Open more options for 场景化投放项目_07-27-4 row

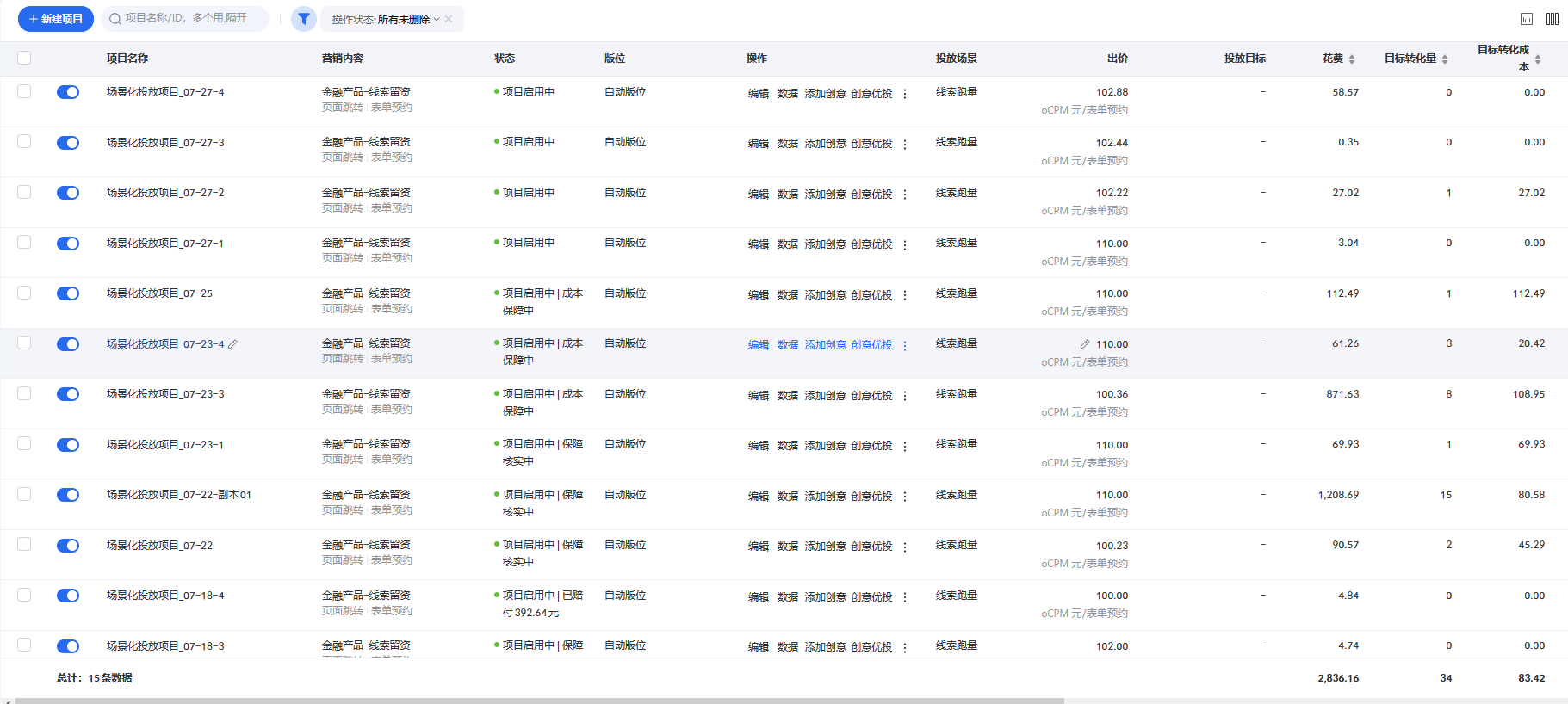click(905, 94)
